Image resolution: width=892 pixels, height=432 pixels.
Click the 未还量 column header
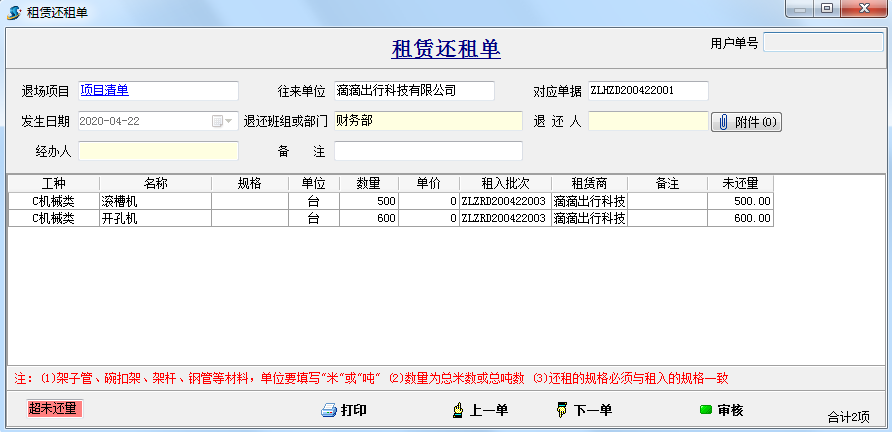click(739, 184)
